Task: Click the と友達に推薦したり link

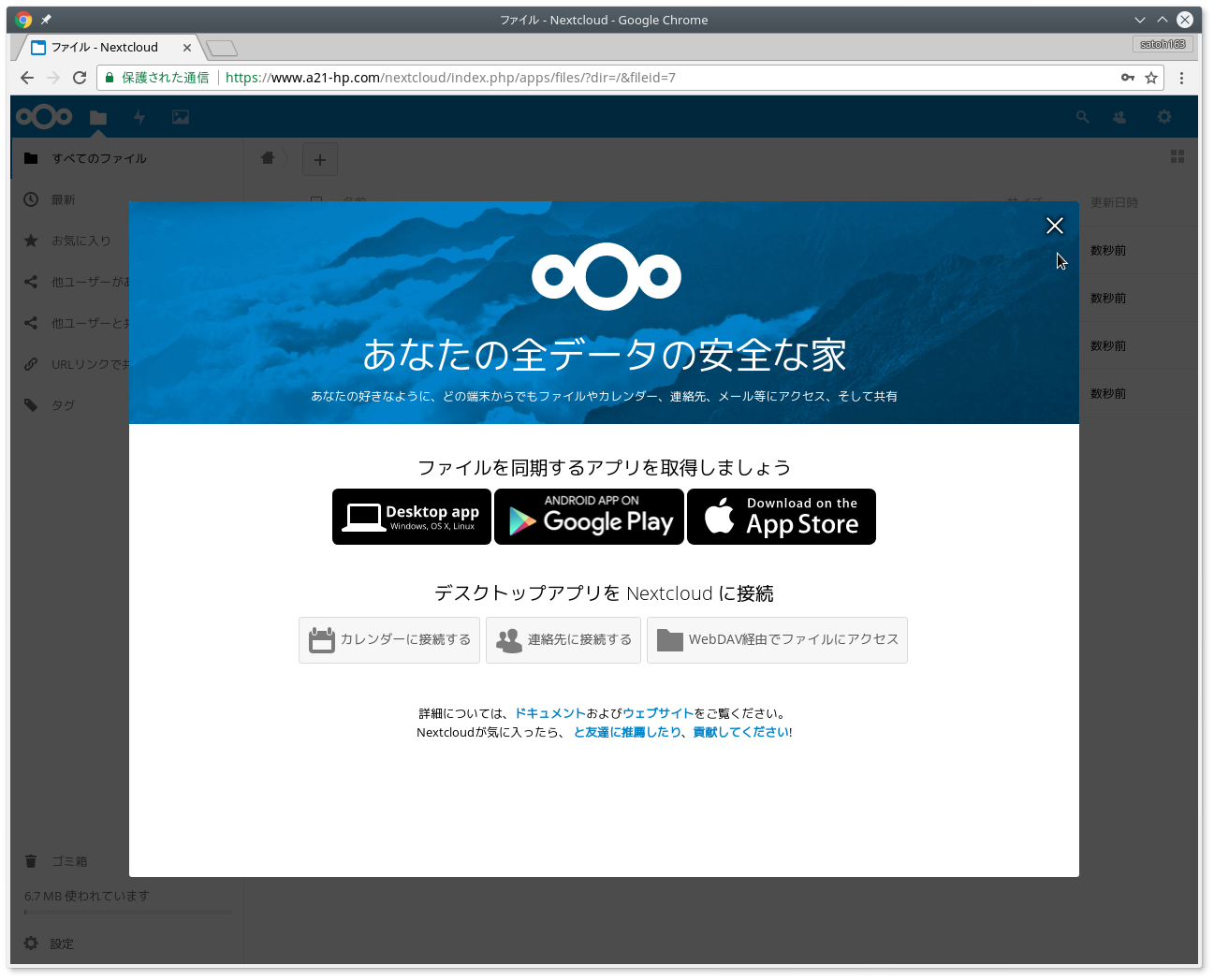Action: (627, 732)
